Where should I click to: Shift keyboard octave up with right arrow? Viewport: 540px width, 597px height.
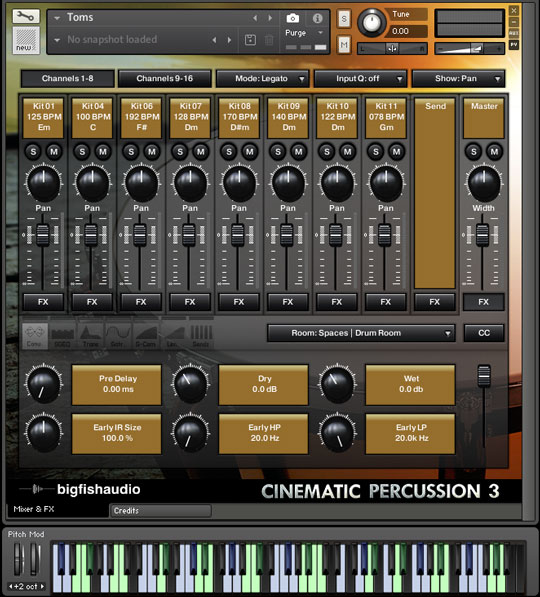point(42,586)
